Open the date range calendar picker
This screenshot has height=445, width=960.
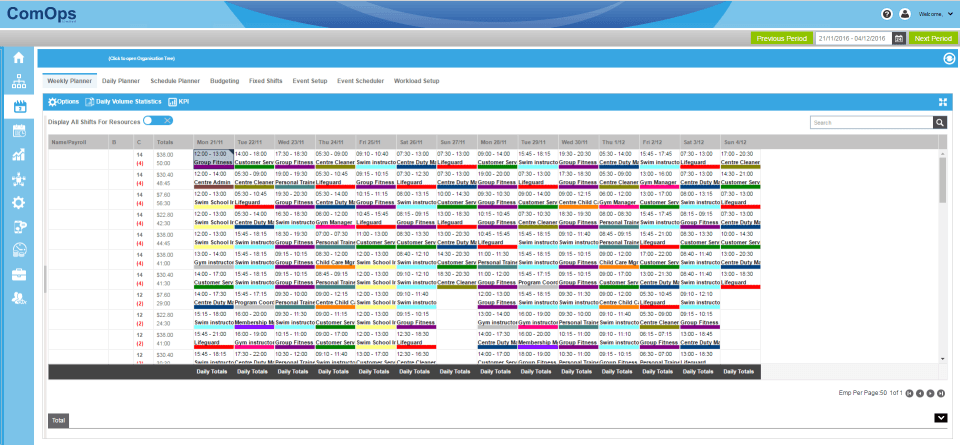click(x=899, y=38)
